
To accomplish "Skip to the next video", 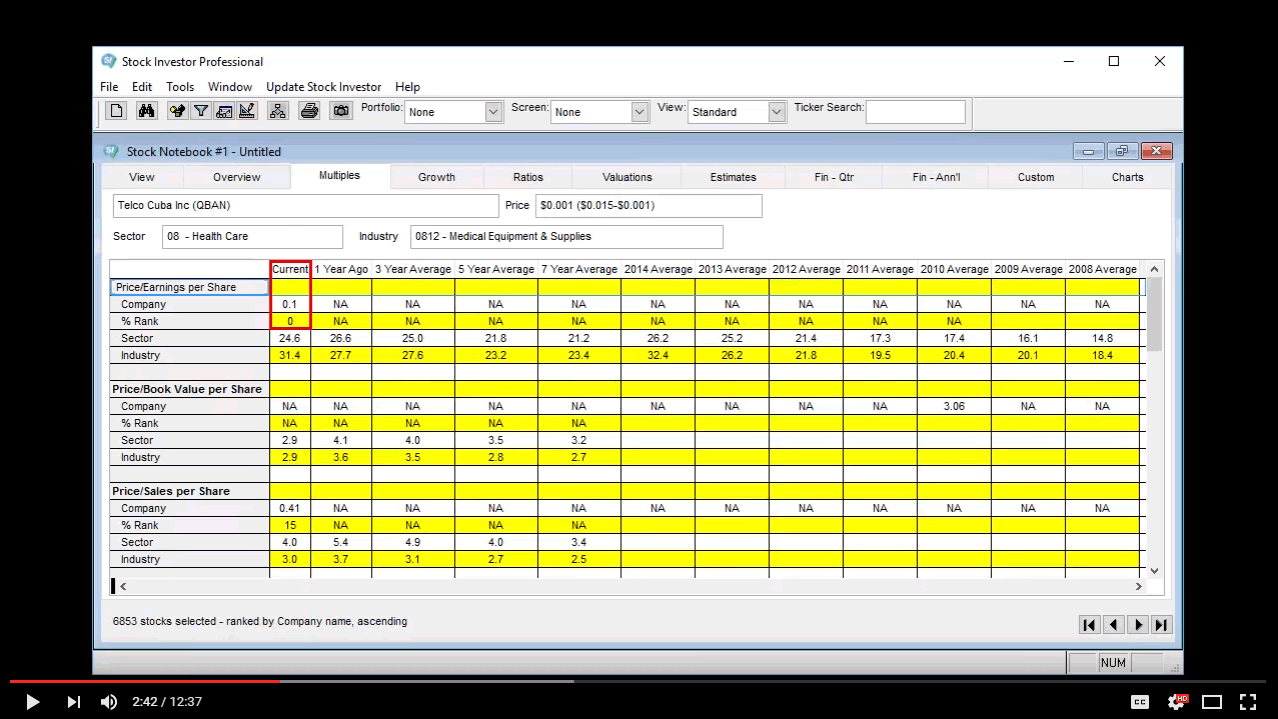I will tap(73, 702).
